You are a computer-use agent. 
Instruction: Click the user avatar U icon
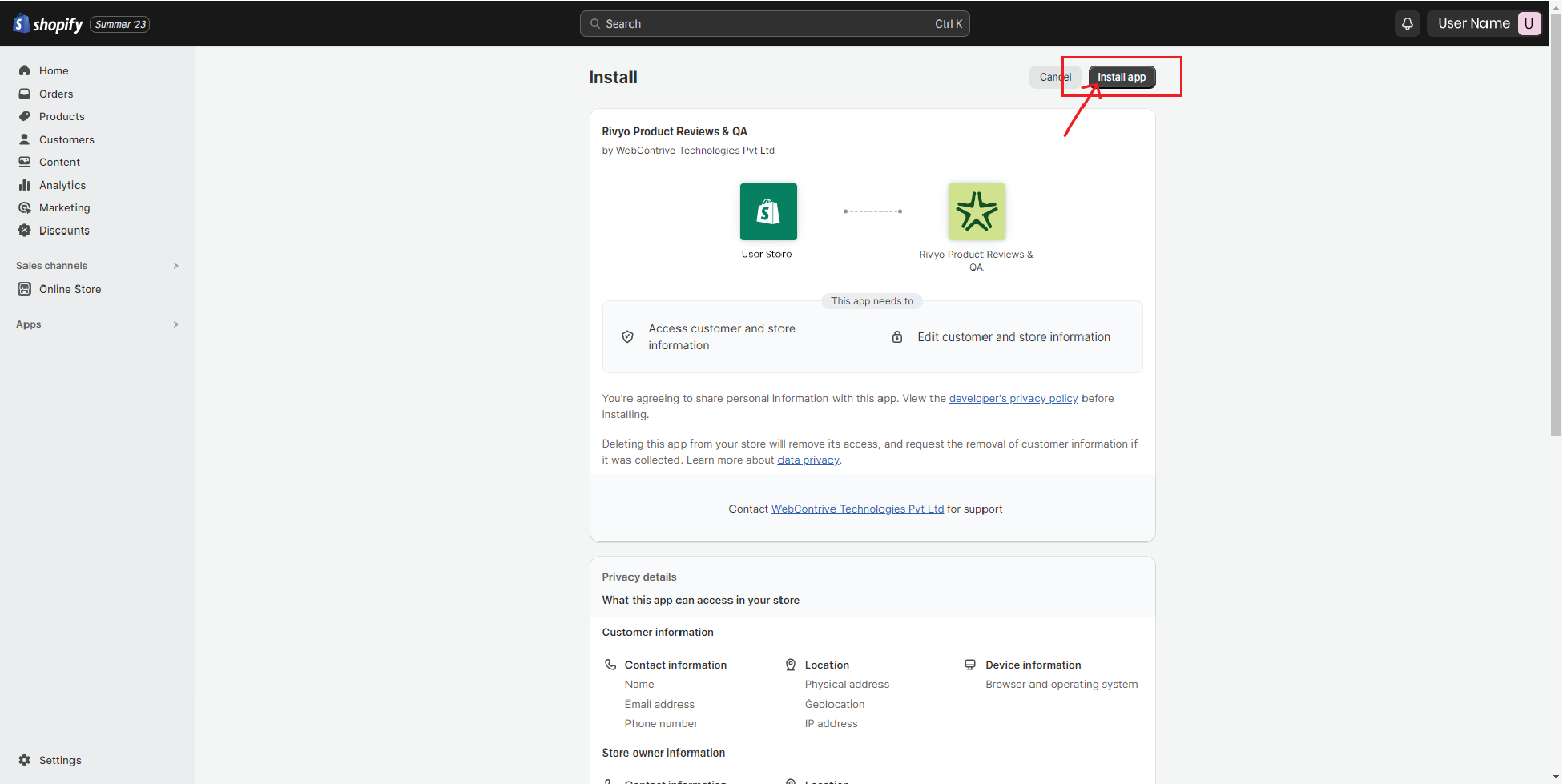pyautogui.click(x=1529, y=24)
